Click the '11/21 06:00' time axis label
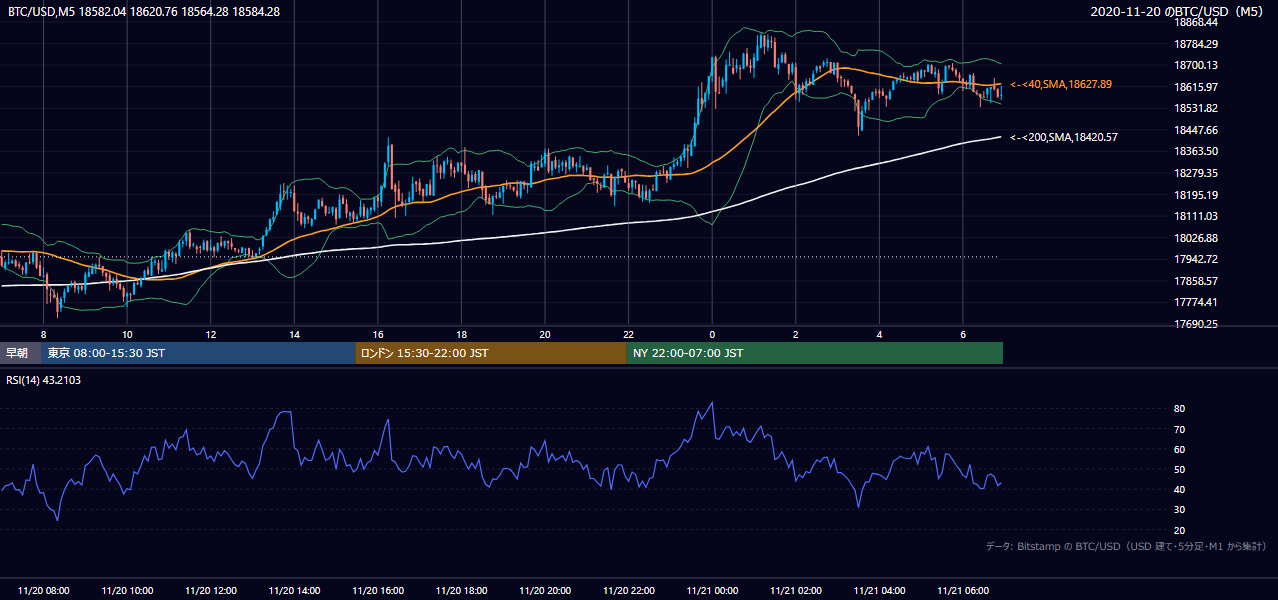1278x600 pixels. (962, 591)
